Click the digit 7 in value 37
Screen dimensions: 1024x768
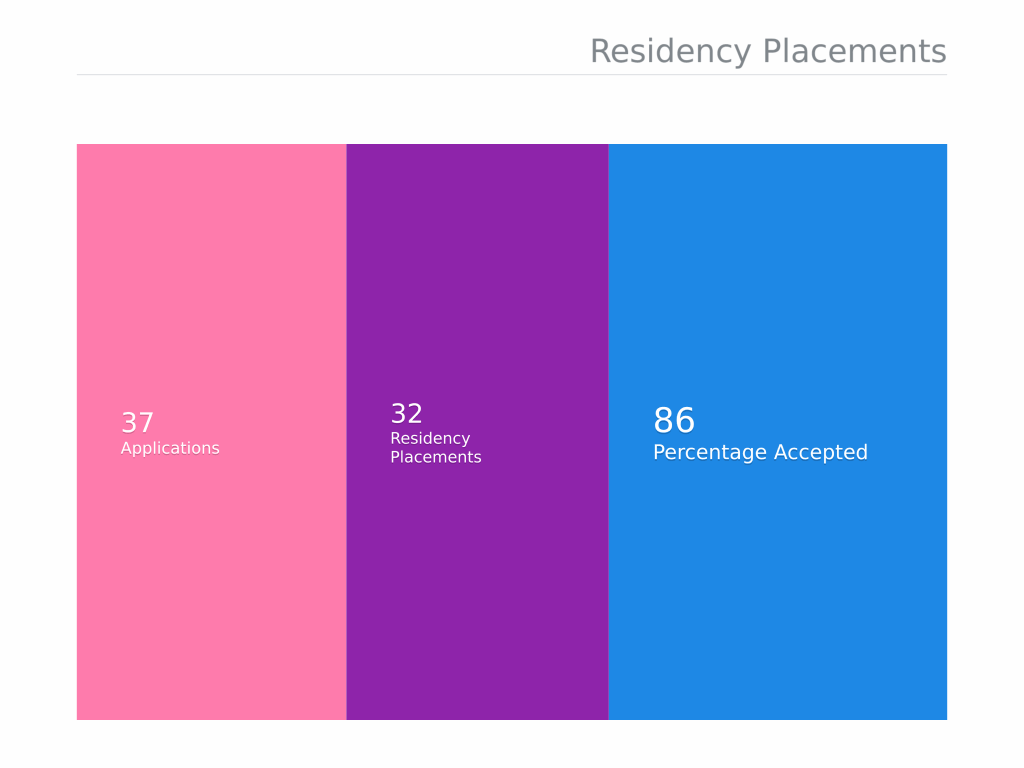pyautogui.click(x=146, y=423)
